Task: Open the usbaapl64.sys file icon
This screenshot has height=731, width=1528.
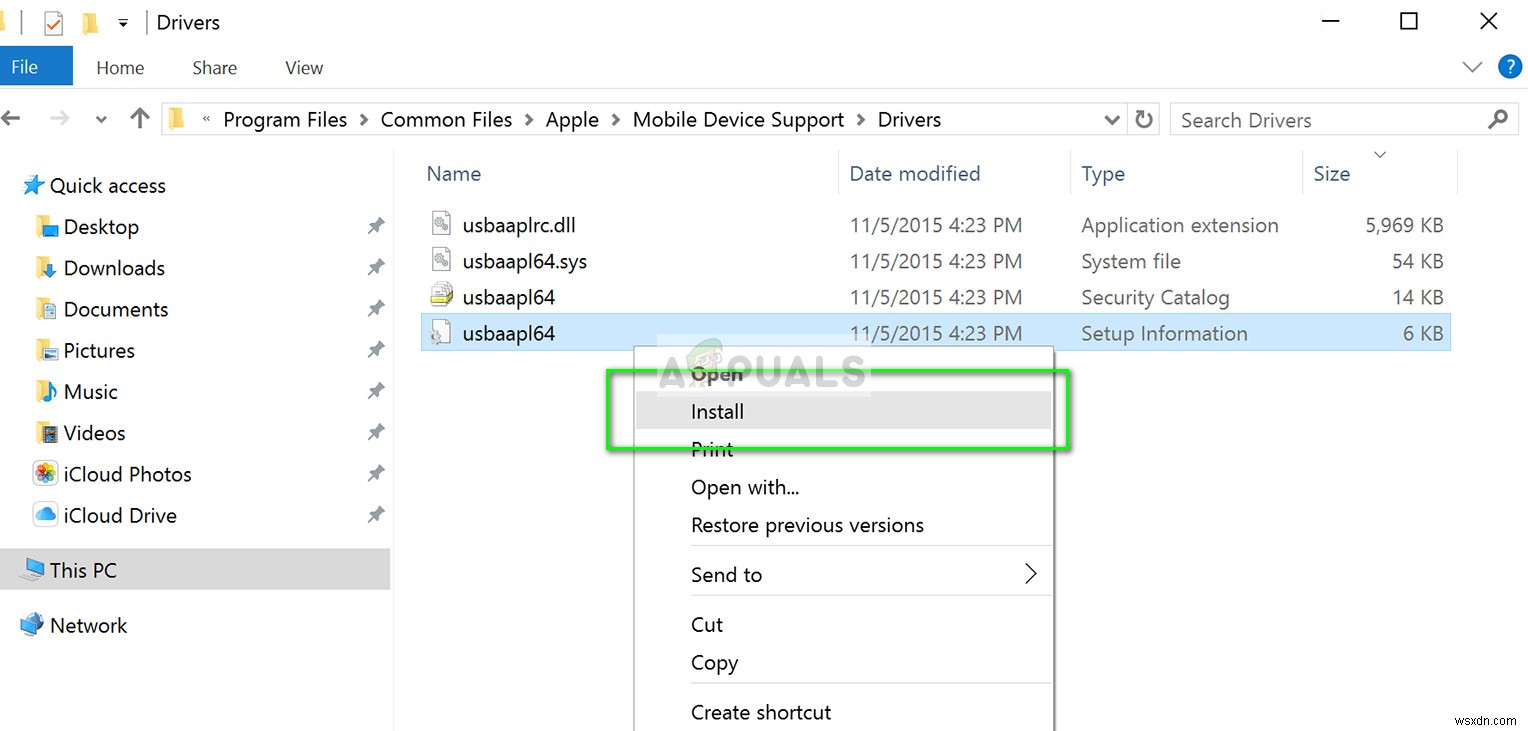Action: [x=440, y=260]
